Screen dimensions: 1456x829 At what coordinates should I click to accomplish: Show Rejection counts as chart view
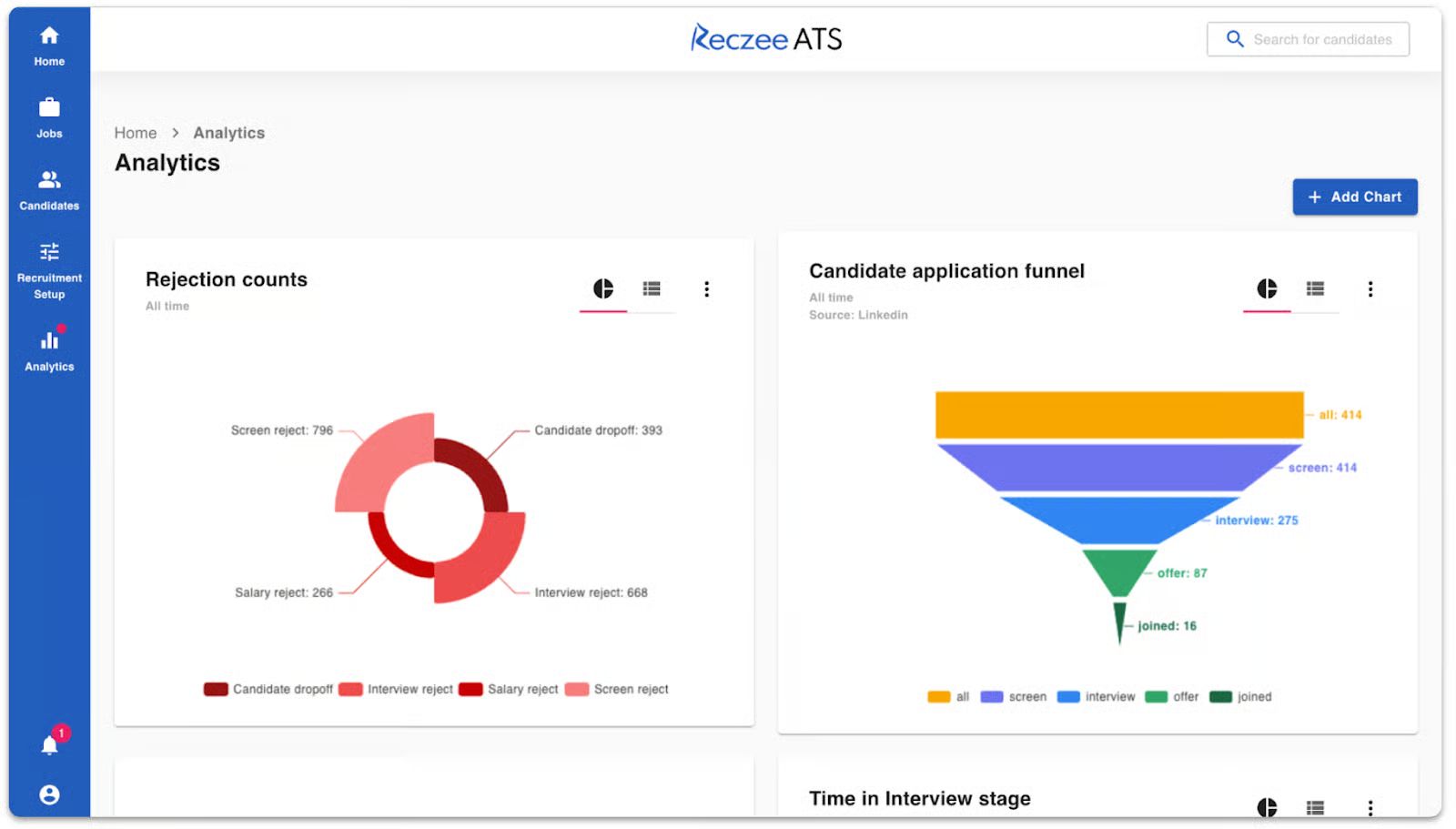pos(603,289)
